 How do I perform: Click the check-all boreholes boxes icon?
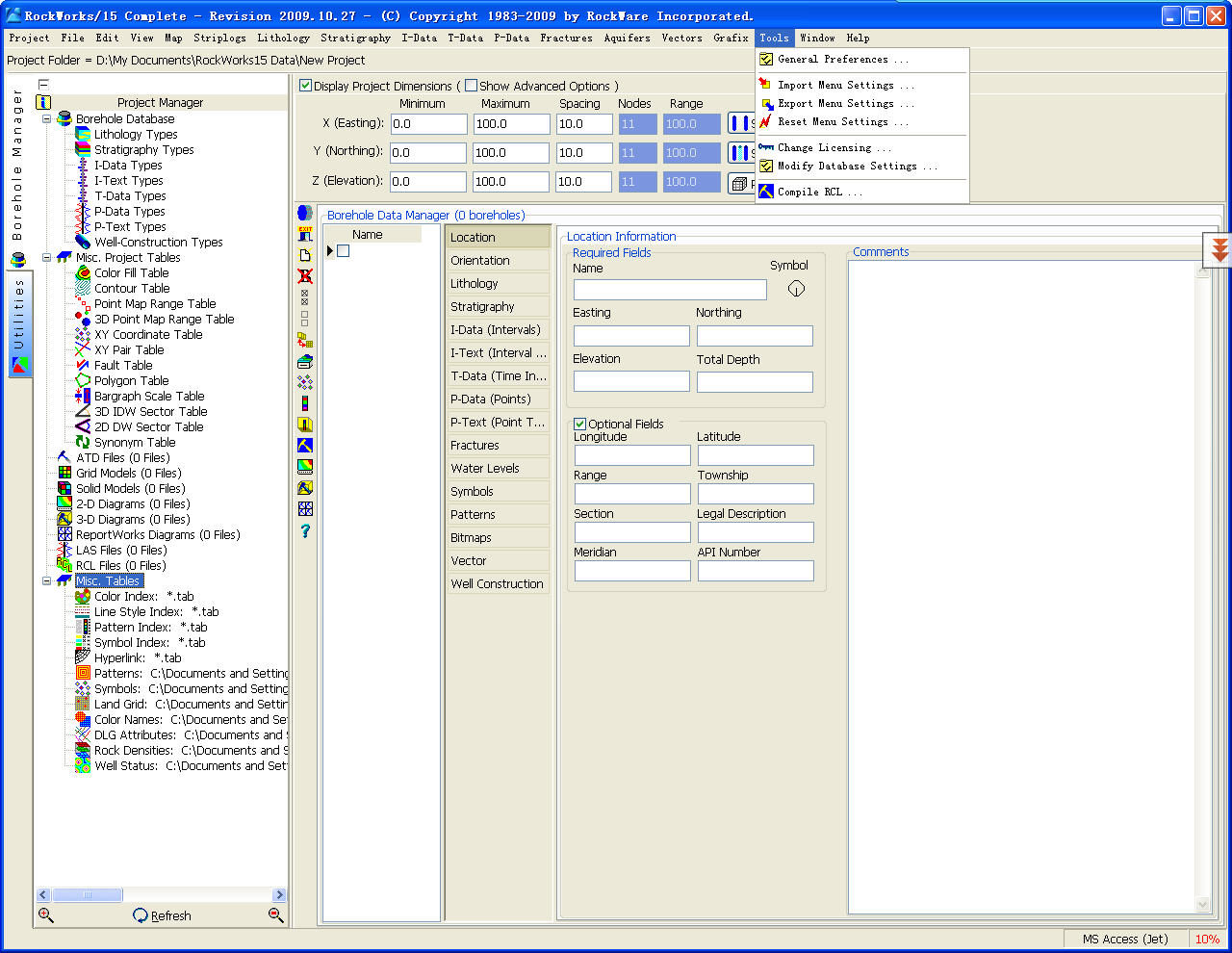coord(305,297)
